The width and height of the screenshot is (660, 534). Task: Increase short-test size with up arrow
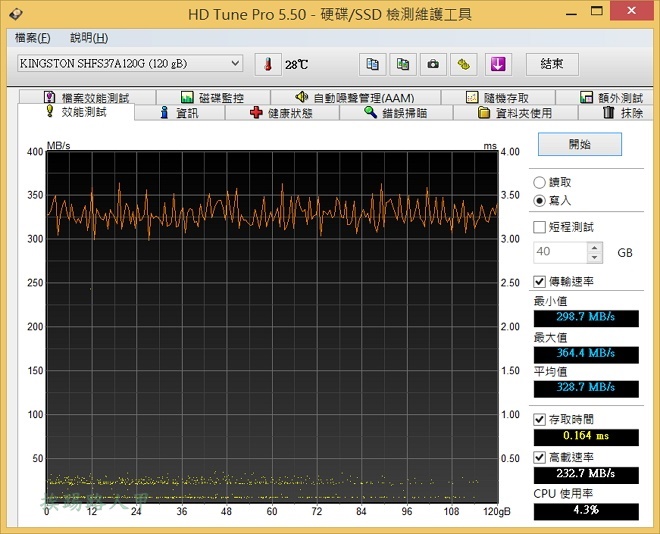click(x=594, y=247)
